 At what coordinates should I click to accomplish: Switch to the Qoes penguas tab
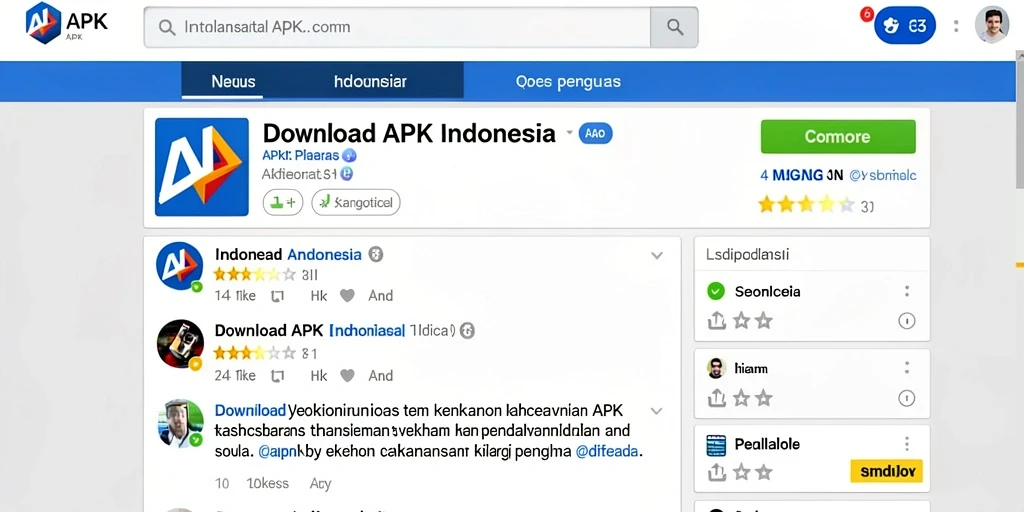568,82
